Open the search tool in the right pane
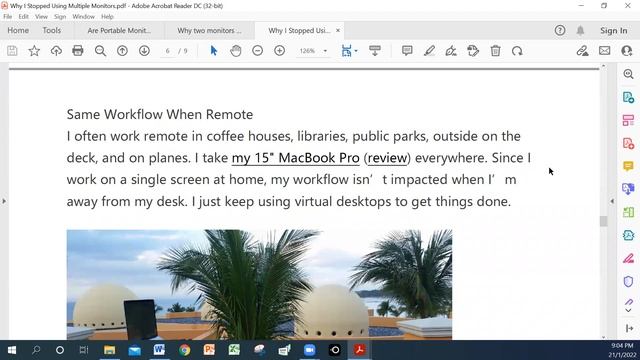This screenshot has width=640, height=360. (x=629, y=74)
